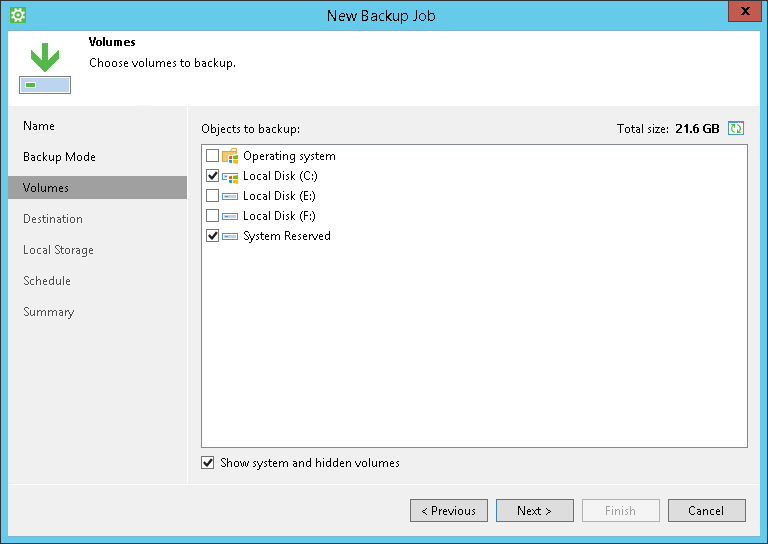The image size is (768, 544).
Task: Check the Local Disk (E:) checkbox
Action: point(212,195)
